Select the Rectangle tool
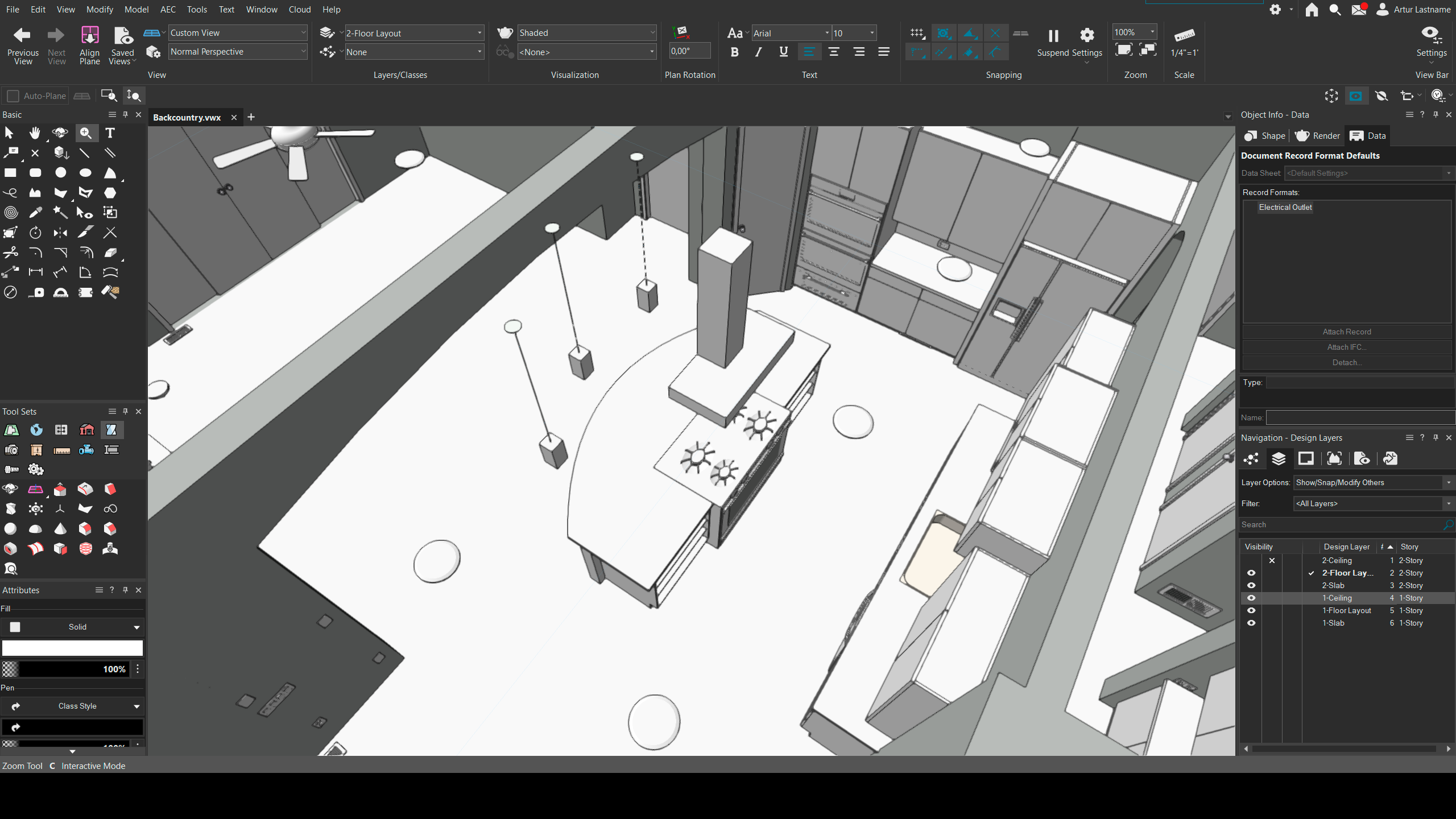Viewport: 1456px width, 819px height. tap(10, 173)
